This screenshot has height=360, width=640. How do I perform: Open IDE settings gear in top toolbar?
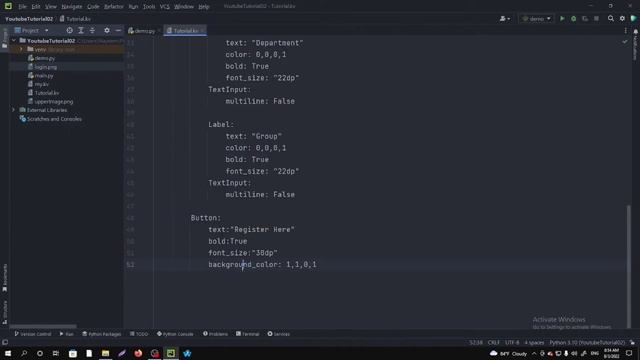[622, 18]
